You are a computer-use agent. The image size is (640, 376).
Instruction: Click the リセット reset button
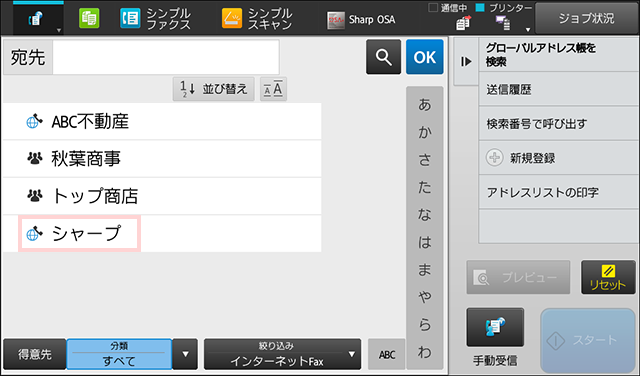pyautogui.click(x=608, y=278)
